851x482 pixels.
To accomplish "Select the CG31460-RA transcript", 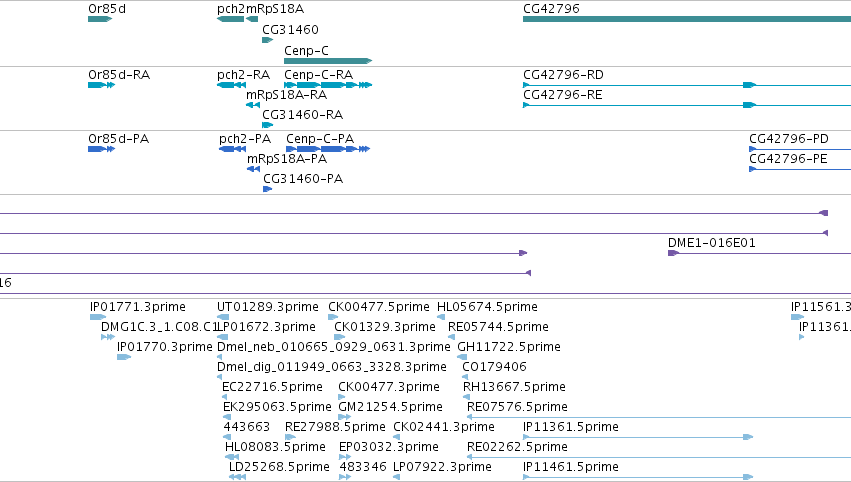I will click(268, 125).
